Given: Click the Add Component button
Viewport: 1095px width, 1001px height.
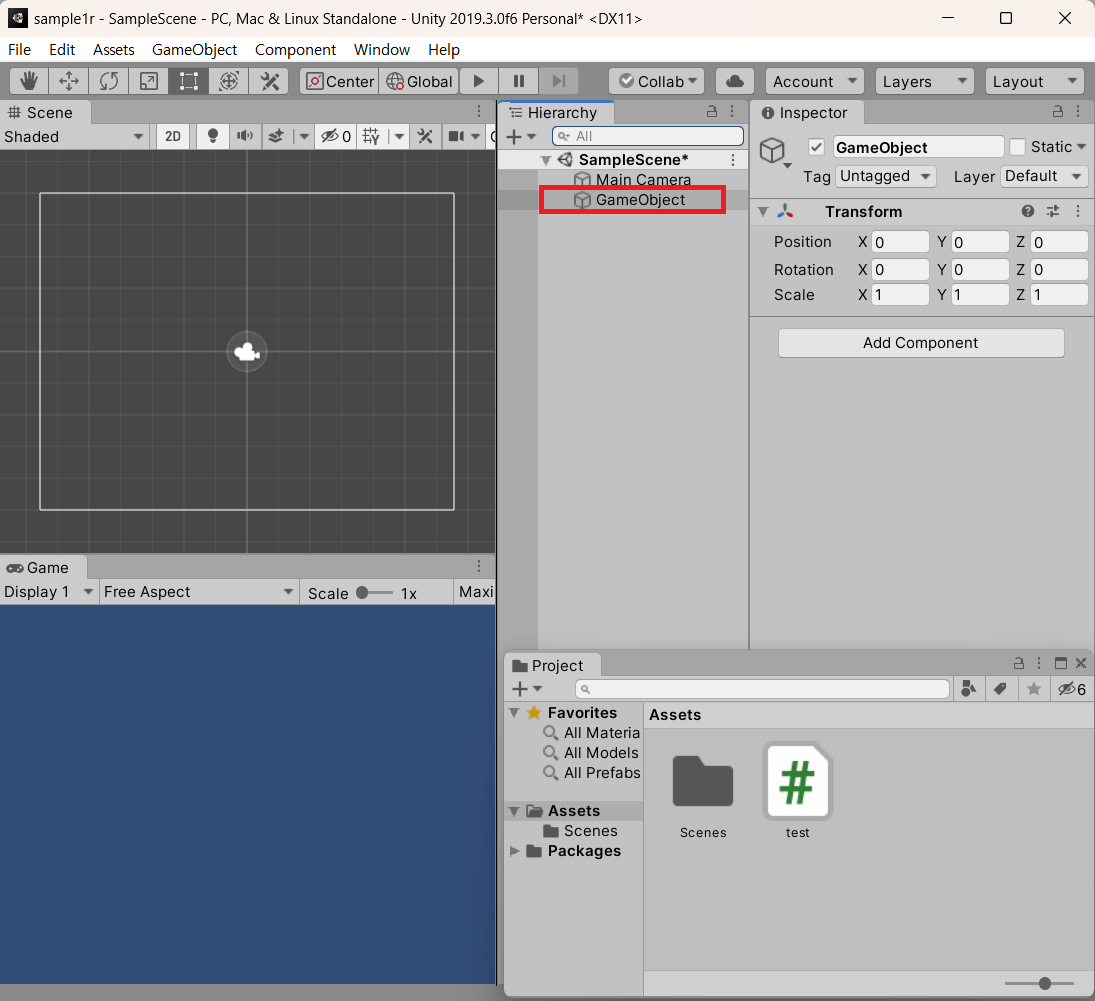Looking at the screenshot, I should click(x=921, y=343).
